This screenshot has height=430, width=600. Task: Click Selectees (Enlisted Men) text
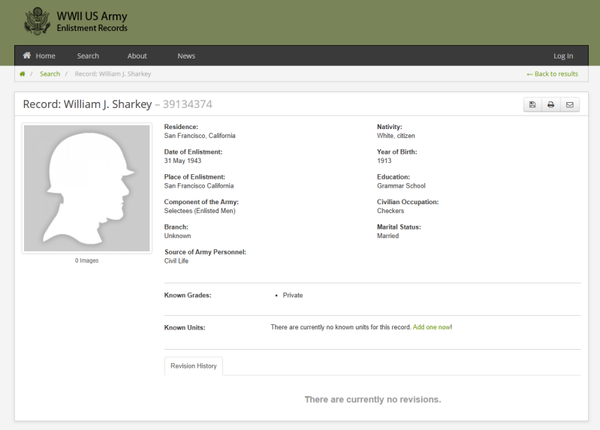pyautogui.click(x=200, y=211)
